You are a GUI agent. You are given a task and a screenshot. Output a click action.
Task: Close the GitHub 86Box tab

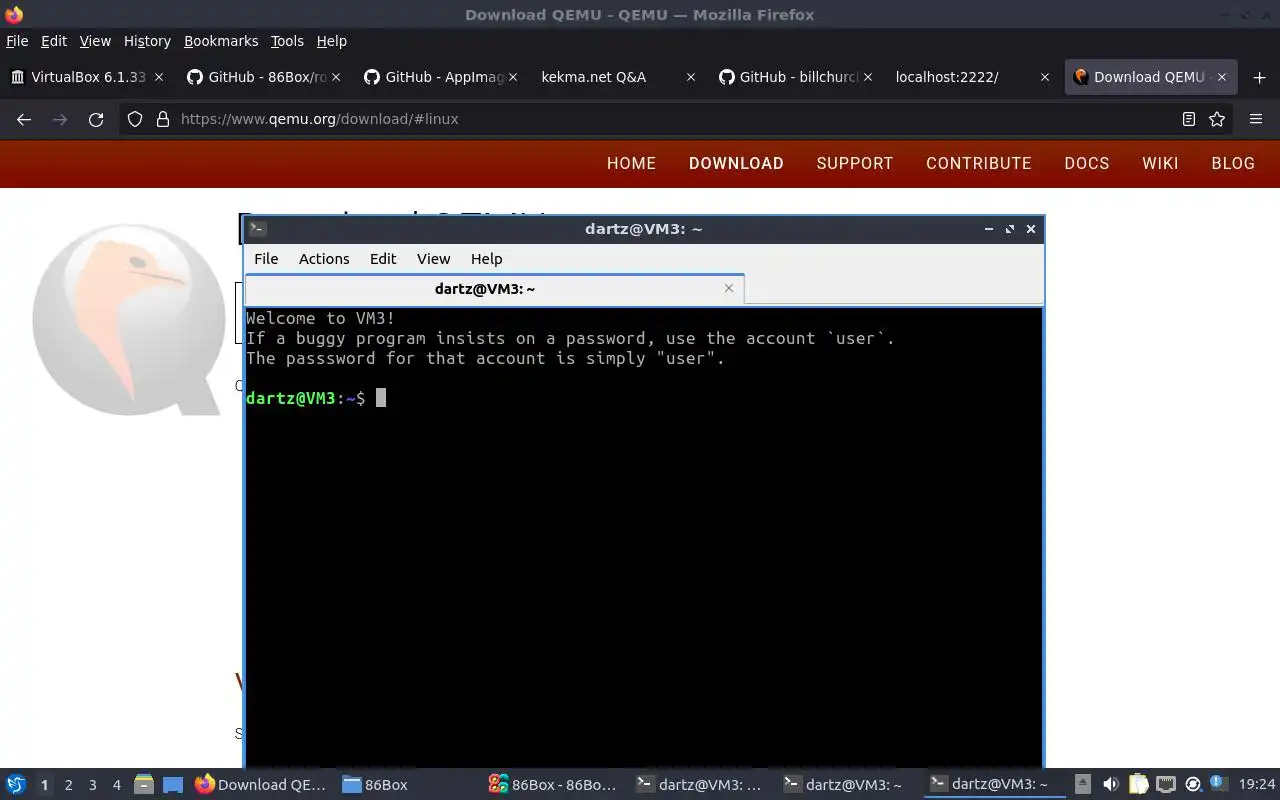pyautogui.click(x=336, y=77)
